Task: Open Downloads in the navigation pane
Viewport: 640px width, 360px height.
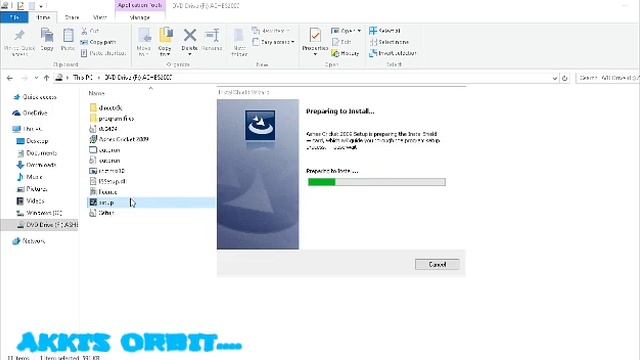Action: point(36,165)
